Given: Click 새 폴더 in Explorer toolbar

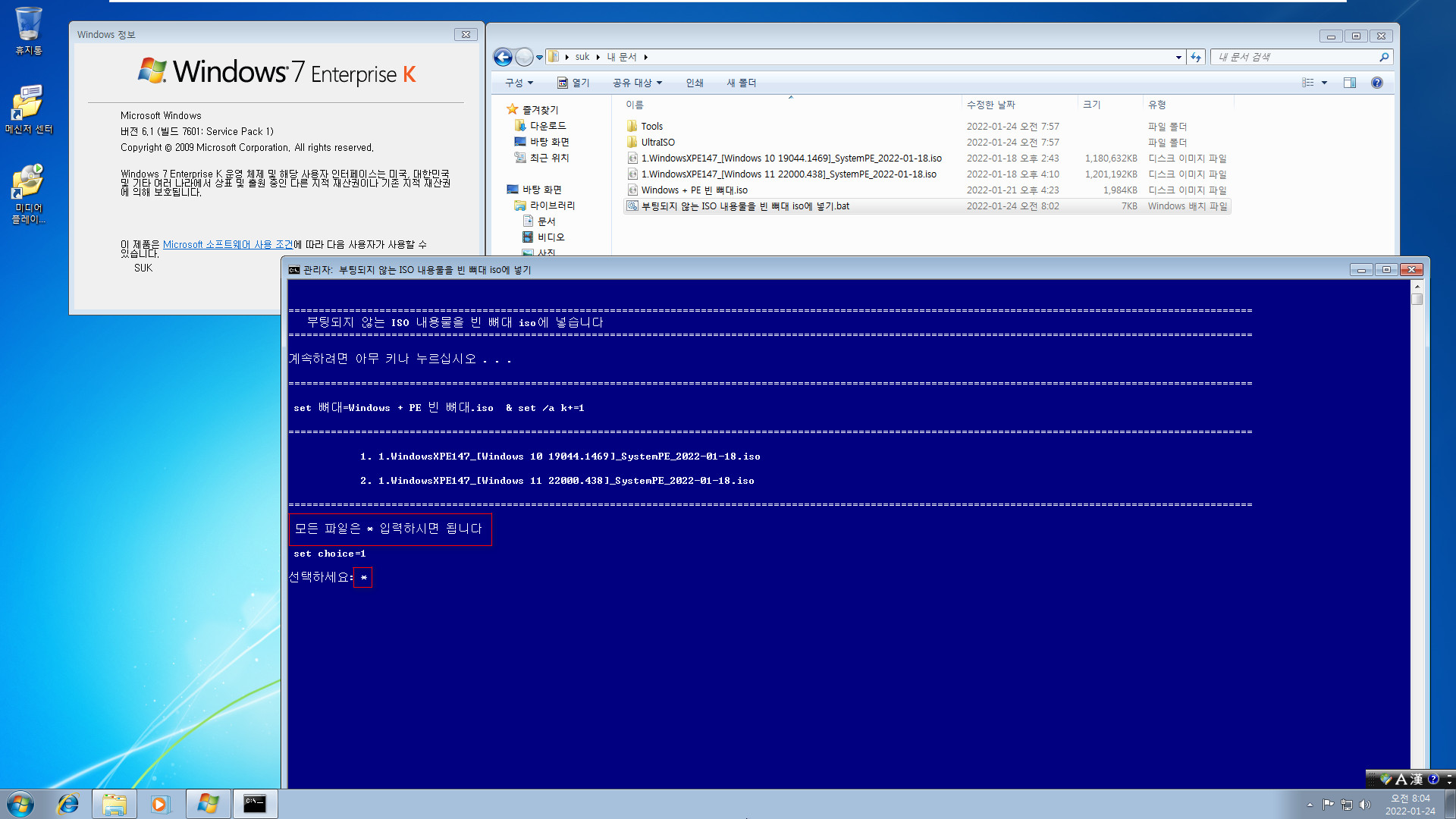Looking at the screenshot, I should click(x=742, y=83).
